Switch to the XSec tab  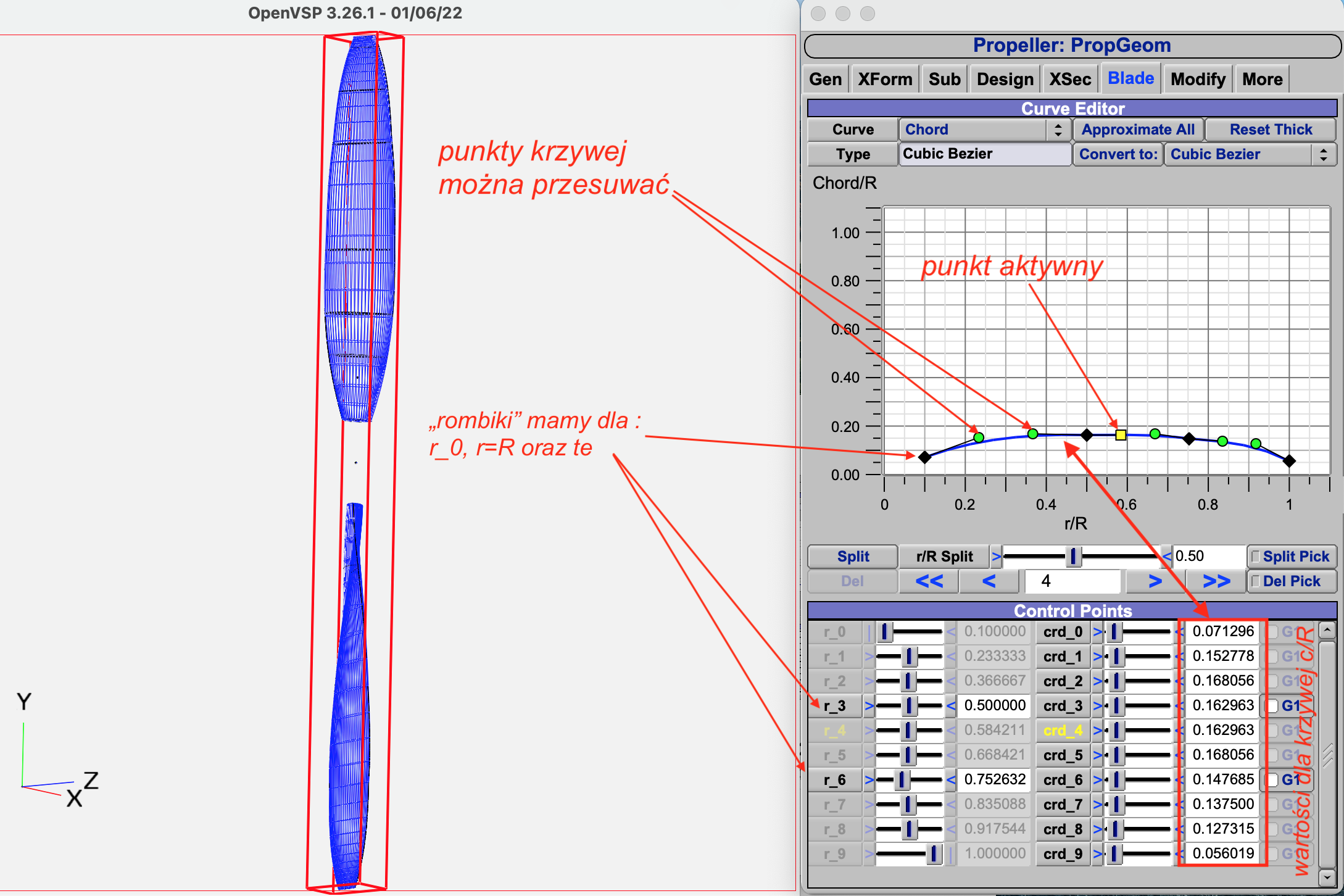click(x=1070, y=79)
